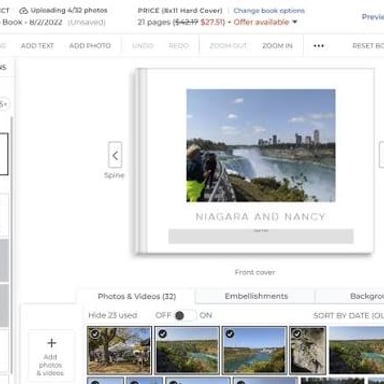The image size is (384, 384).
Task: Switch to Photos & Videos (32) tab
Action: pos(137,296)
